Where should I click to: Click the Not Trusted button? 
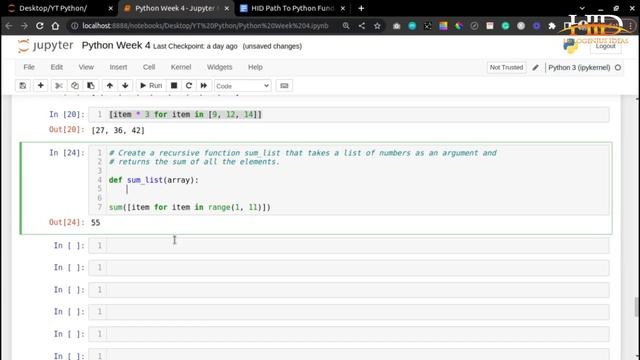(x=506, y=67)
